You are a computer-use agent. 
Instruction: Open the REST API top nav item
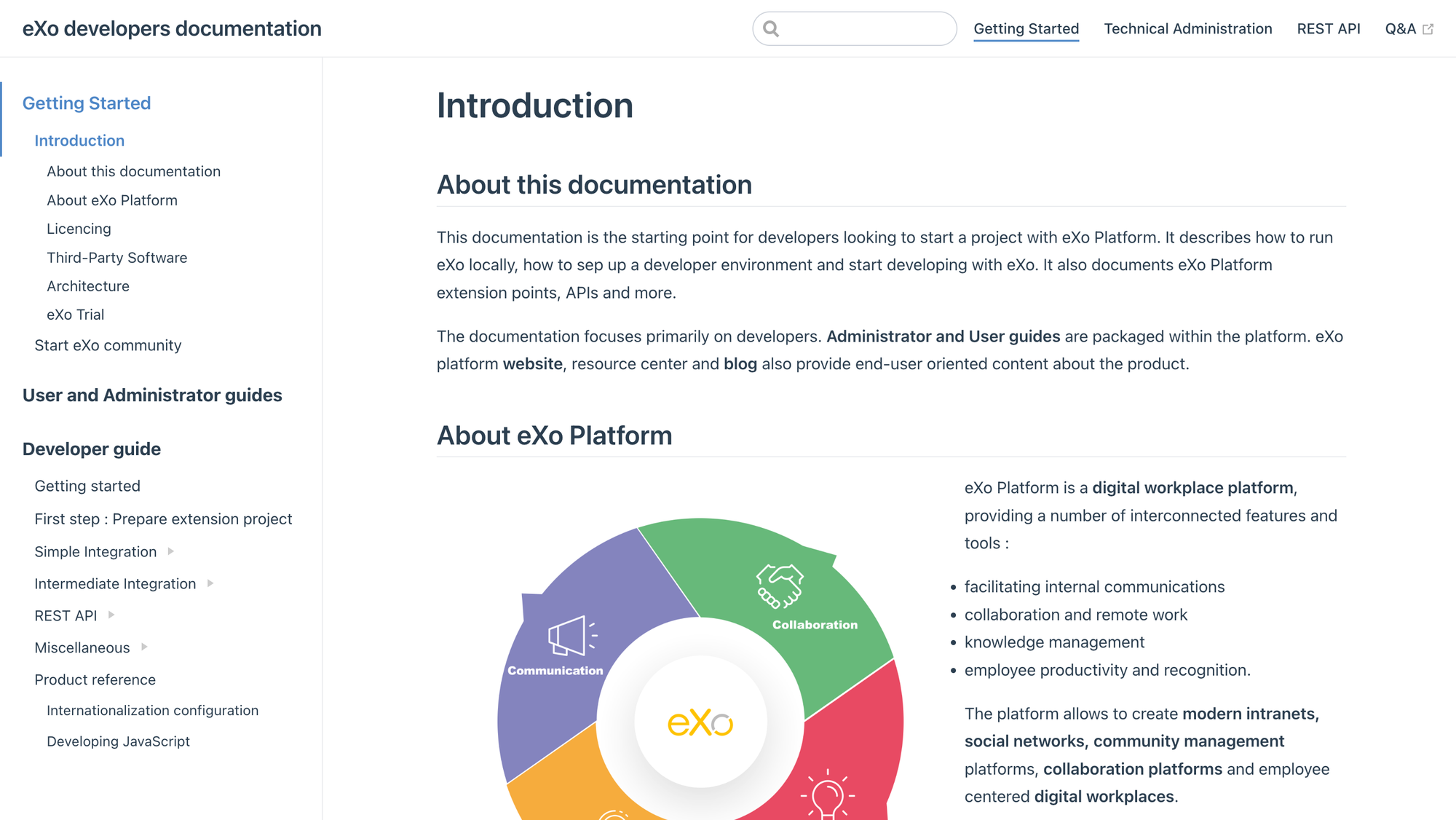click(x=1328, y=29)
